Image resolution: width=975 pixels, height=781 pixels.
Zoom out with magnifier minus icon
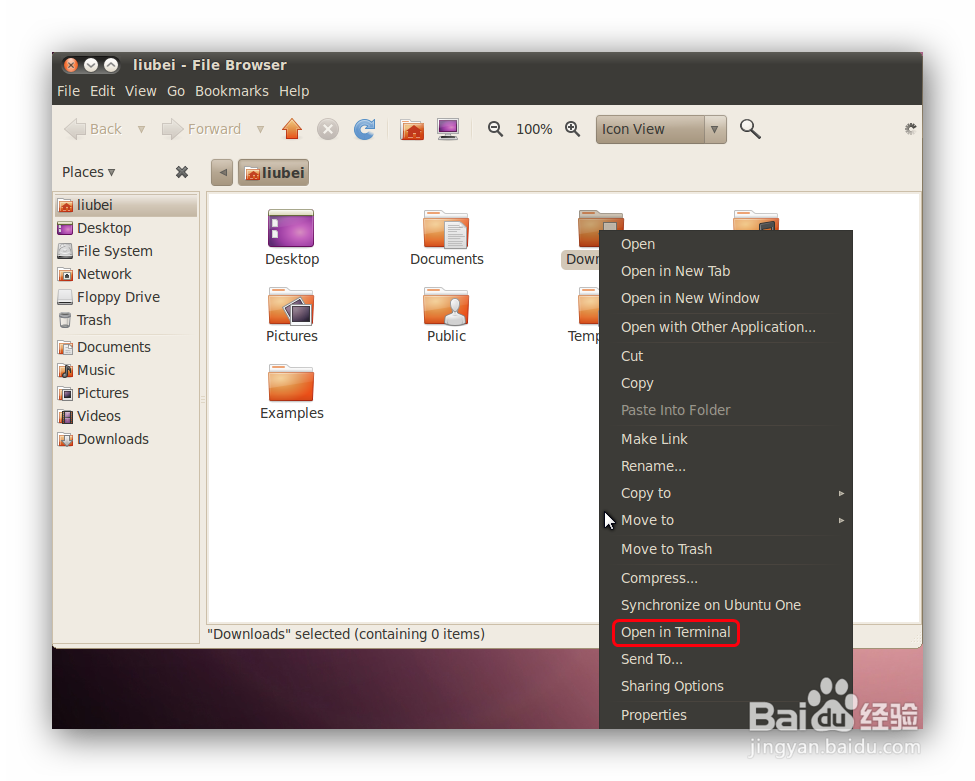pos(495,129)
